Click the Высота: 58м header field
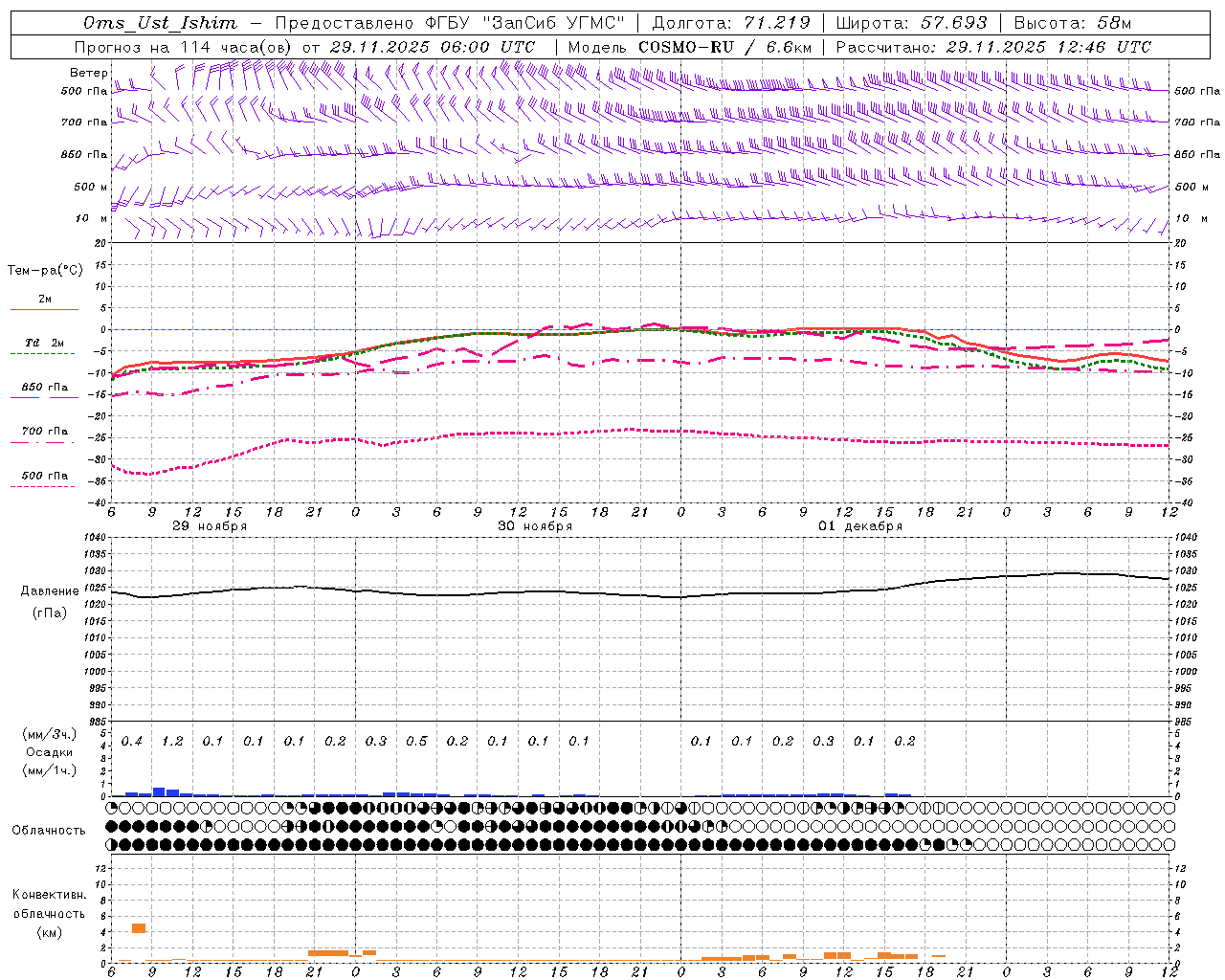Image resolution: width=1225 pixels, height=980 pixels. [x=1073, y=23]
